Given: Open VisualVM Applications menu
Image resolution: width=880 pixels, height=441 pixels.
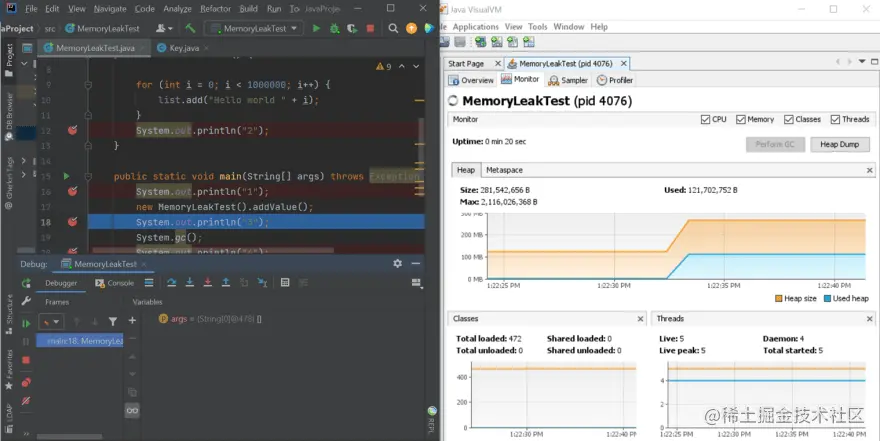Looking at the screenshot, I should 475,26.
